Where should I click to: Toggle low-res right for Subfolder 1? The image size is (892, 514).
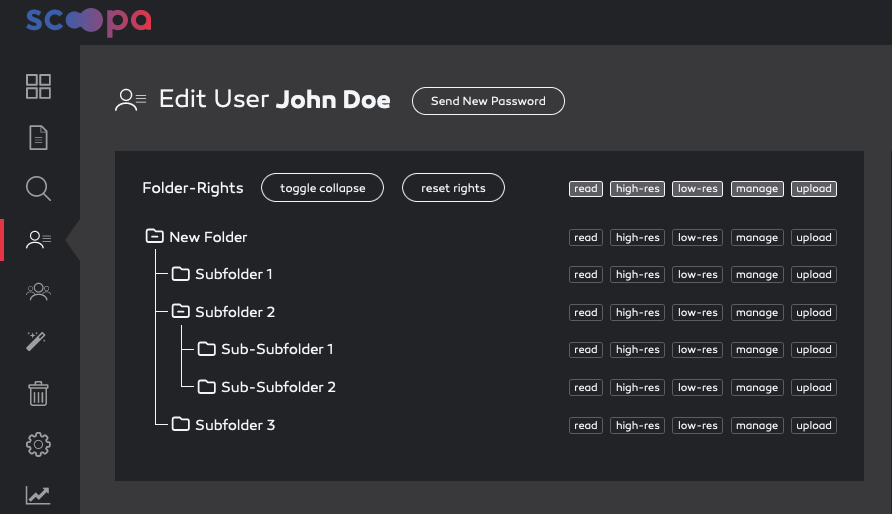(x=697, y=275)
